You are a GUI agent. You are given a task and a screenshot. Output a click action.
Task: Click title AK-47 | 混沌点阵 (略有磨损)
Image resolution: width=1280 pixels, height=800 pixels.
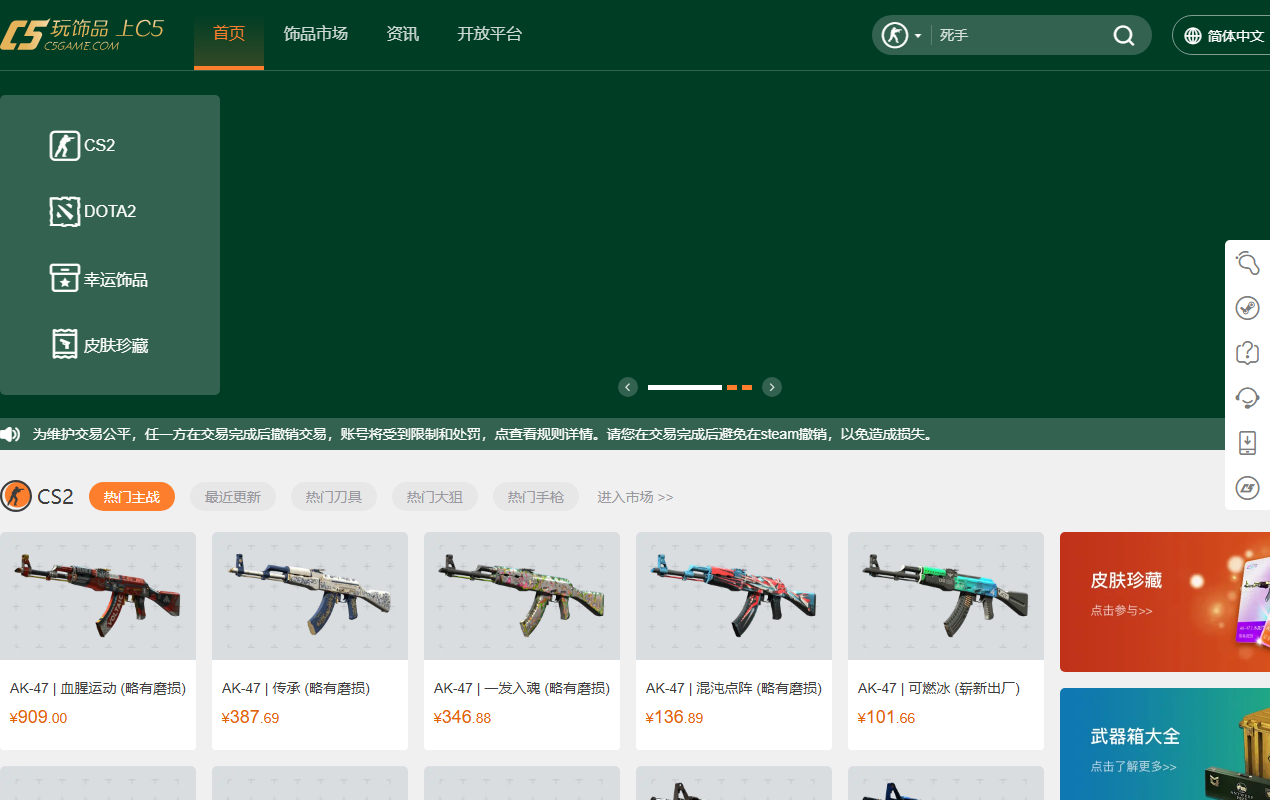734,688
